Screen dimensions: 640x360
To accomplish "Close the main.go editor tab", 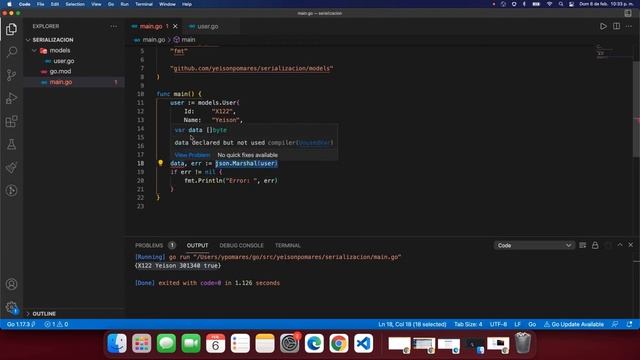I will click(176, 26).
